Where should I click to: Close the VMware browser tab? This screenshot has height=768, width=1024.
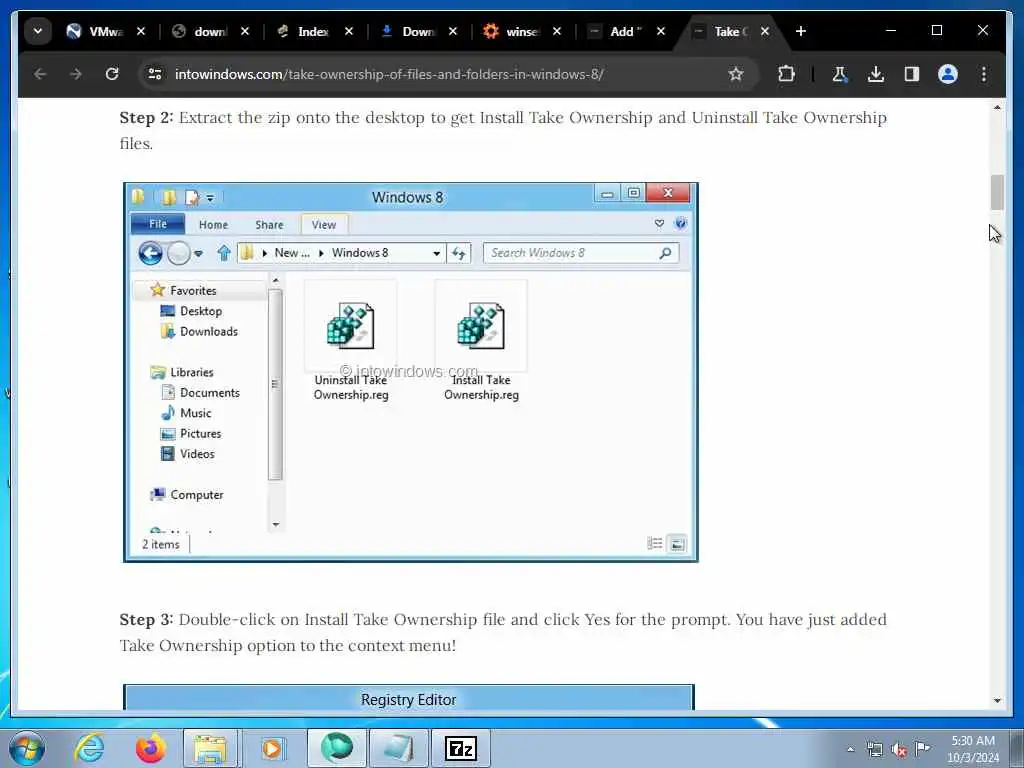[140, 31]
